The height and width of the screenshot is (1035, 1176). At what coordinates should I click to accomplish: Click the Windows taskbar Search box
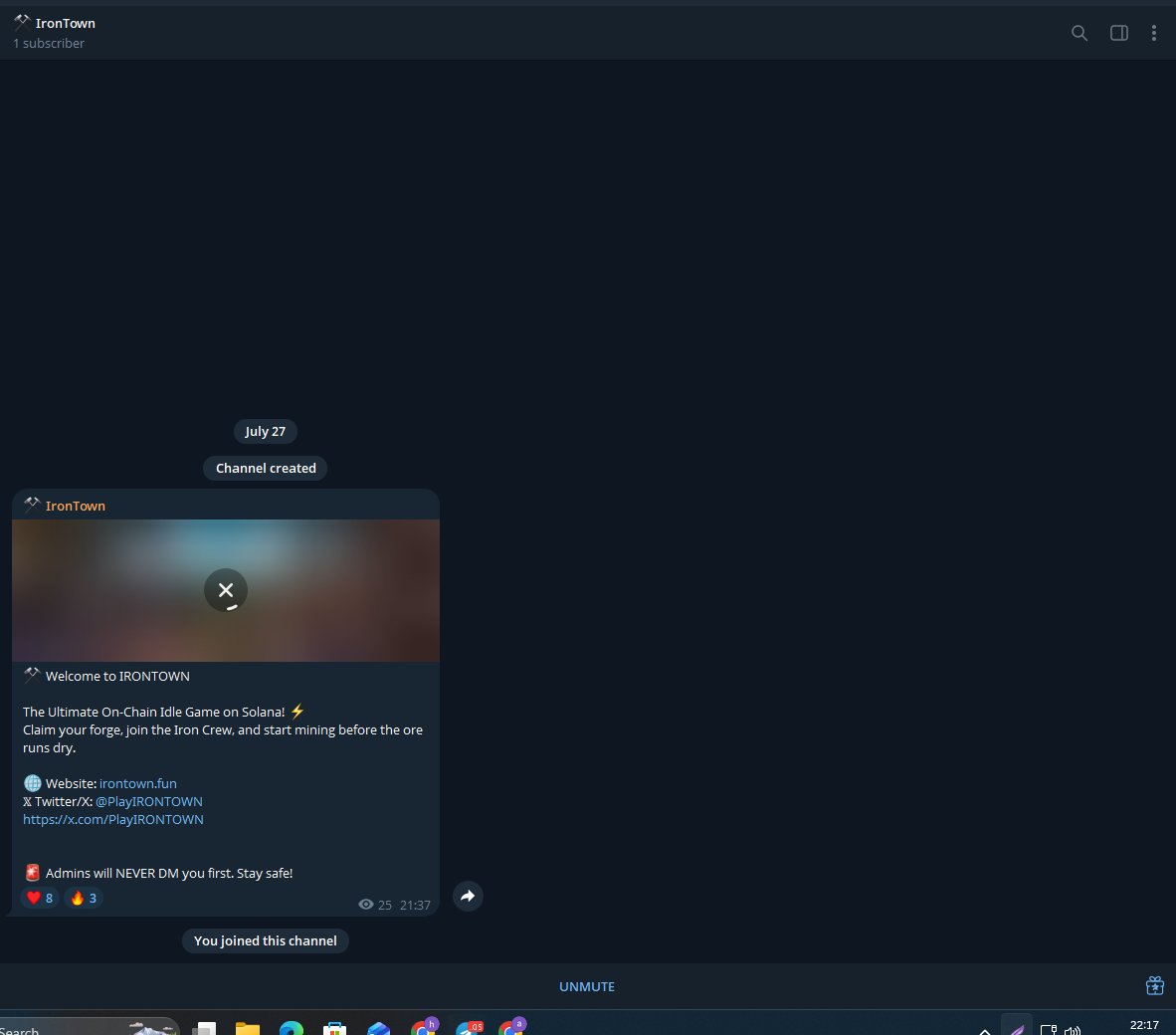[x=88, y=1028]
